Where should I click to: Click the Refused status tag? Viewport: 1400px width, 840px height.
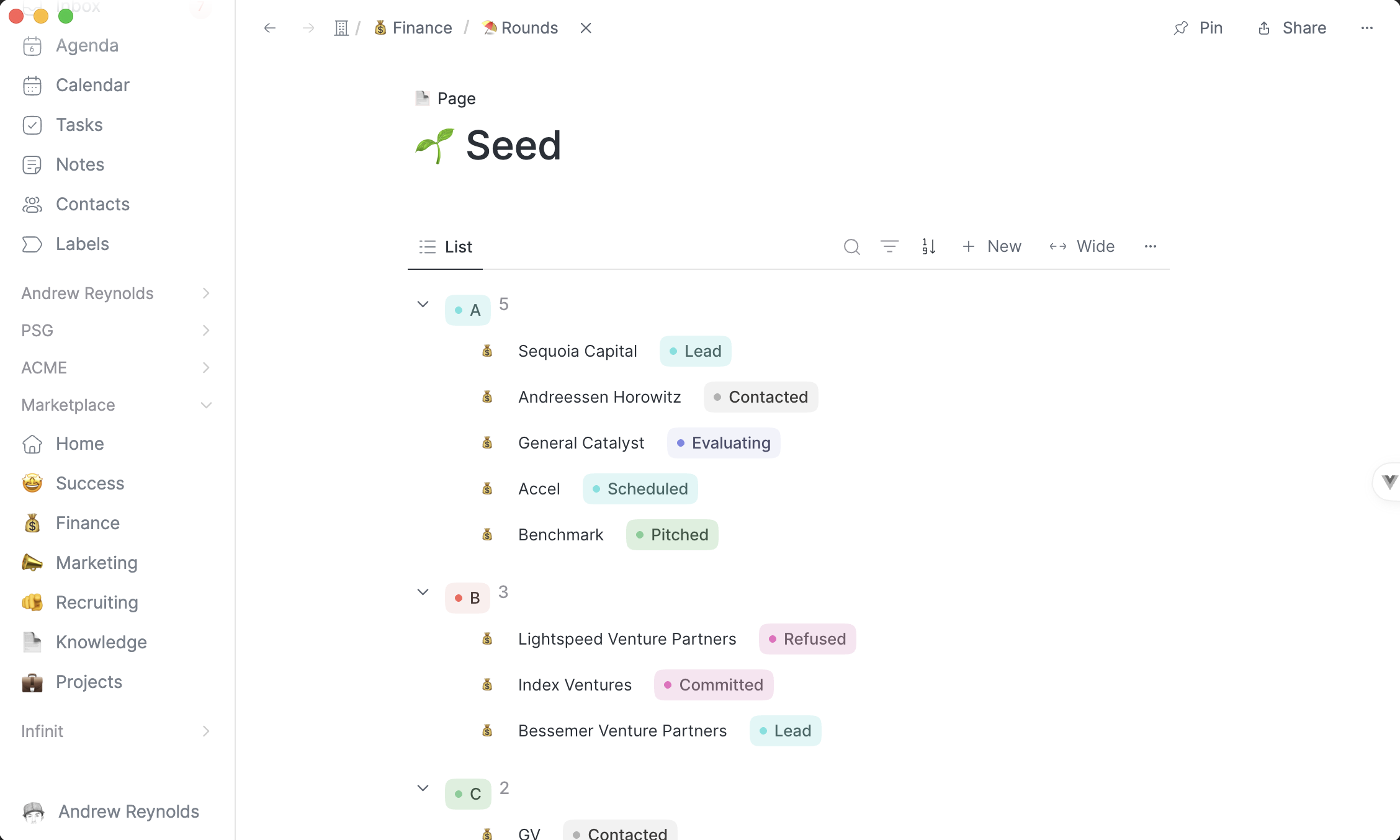[x=807, y=639]
